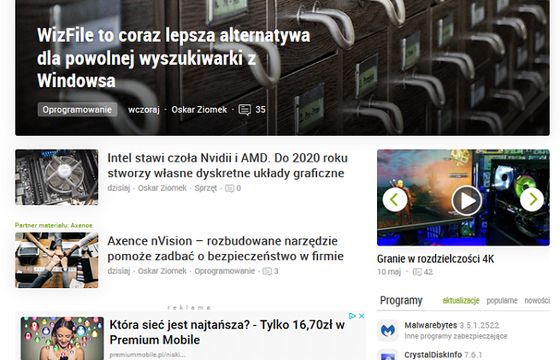The image size is (560, 360).
Task: Open Oprogramowanie category under Axence article
Action: [225, 271]
